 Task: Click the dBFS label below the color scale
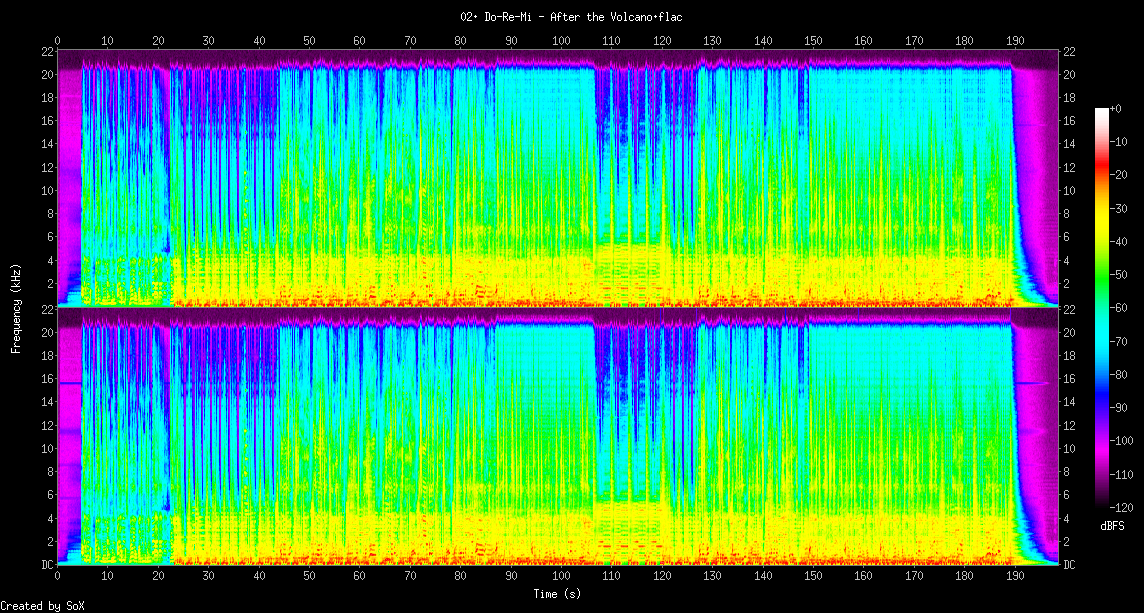coord(1114,526)
